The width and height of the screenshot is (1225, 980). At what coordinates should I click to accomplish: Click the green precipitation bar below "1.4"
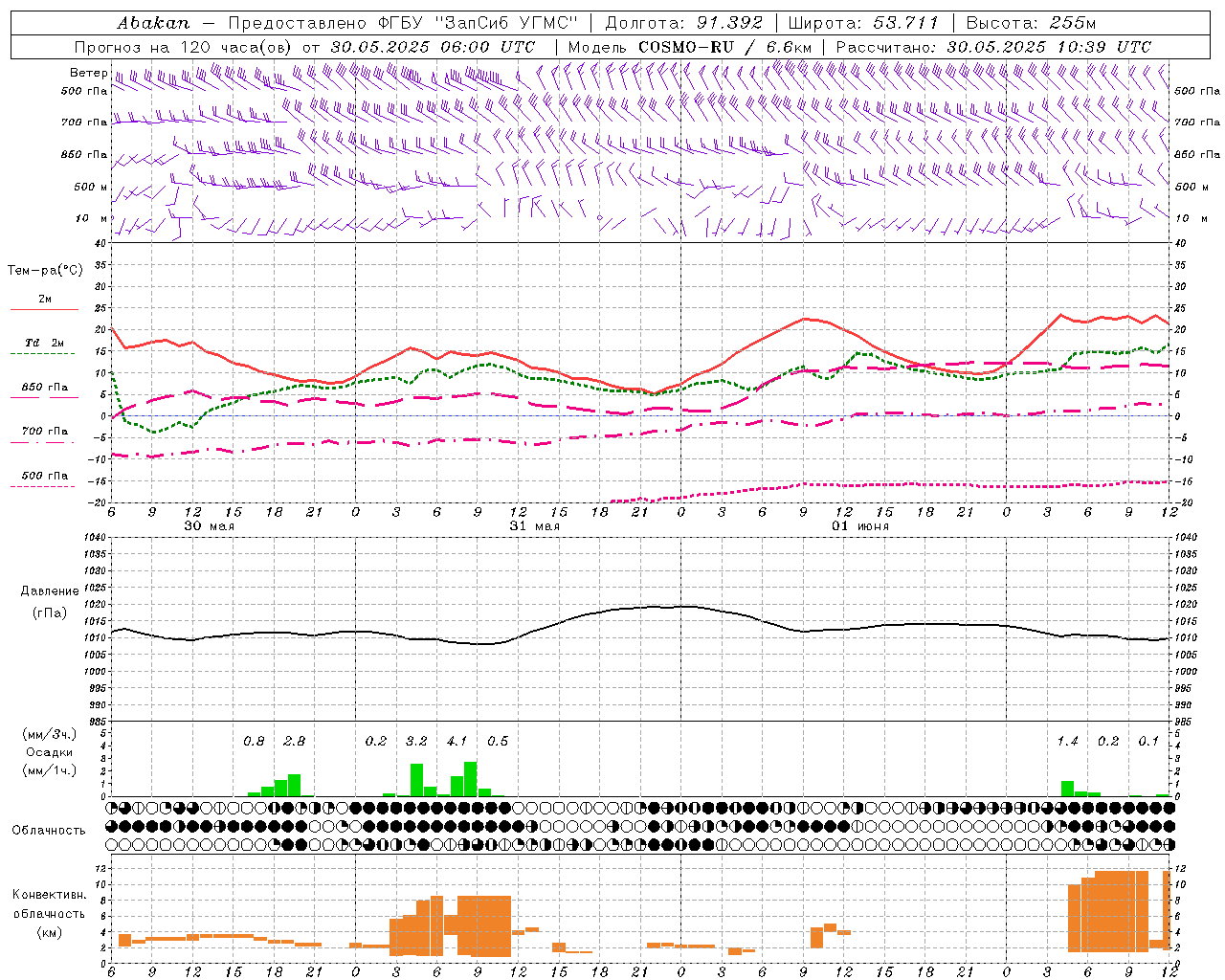(1067, 789)
